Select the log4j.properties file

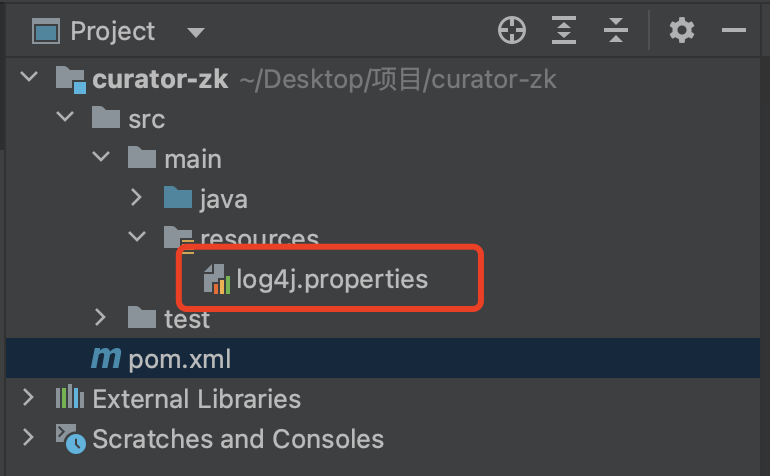[332, 279]
